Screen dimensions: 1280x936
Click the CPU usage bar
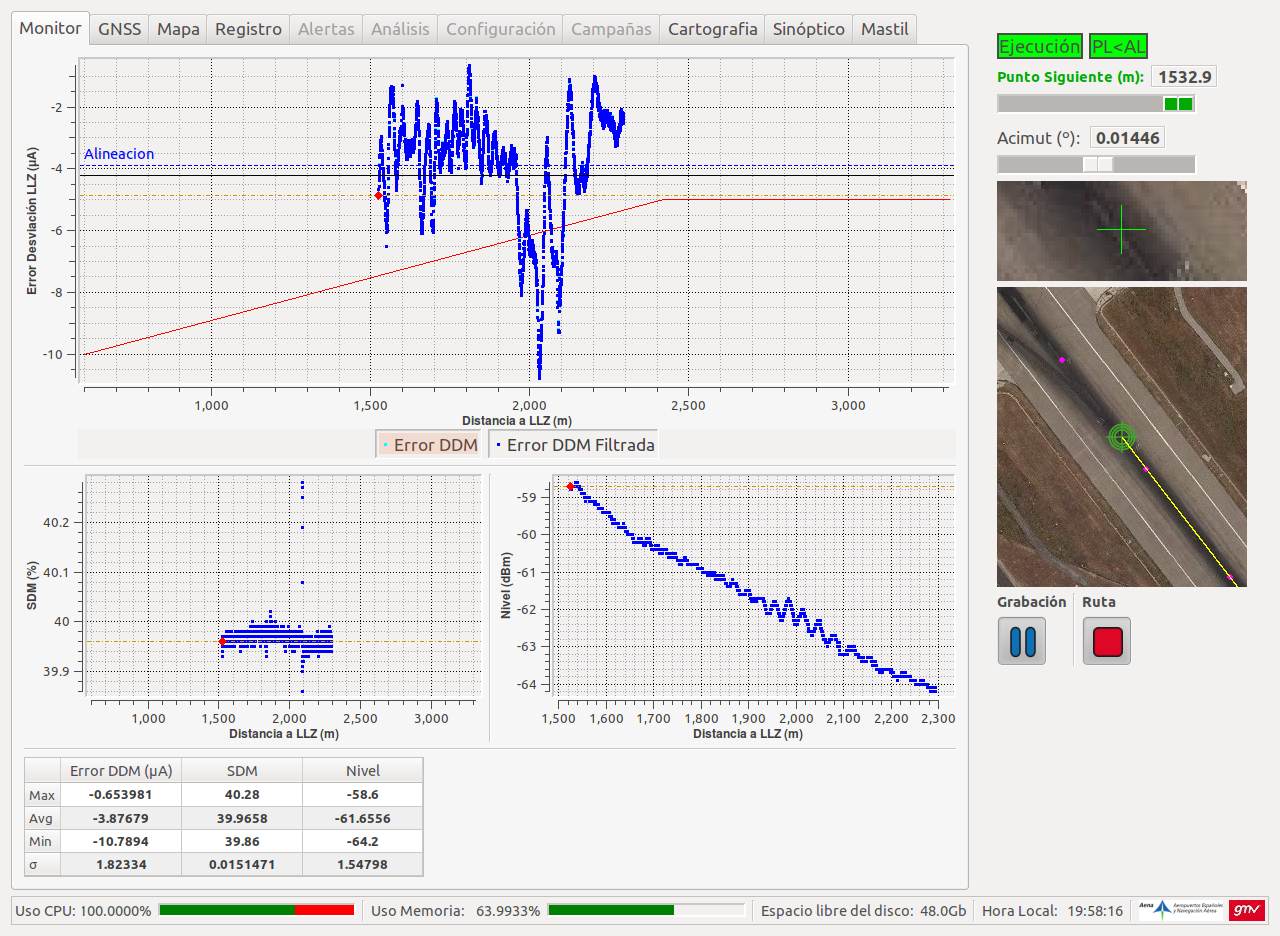[257, 910]
